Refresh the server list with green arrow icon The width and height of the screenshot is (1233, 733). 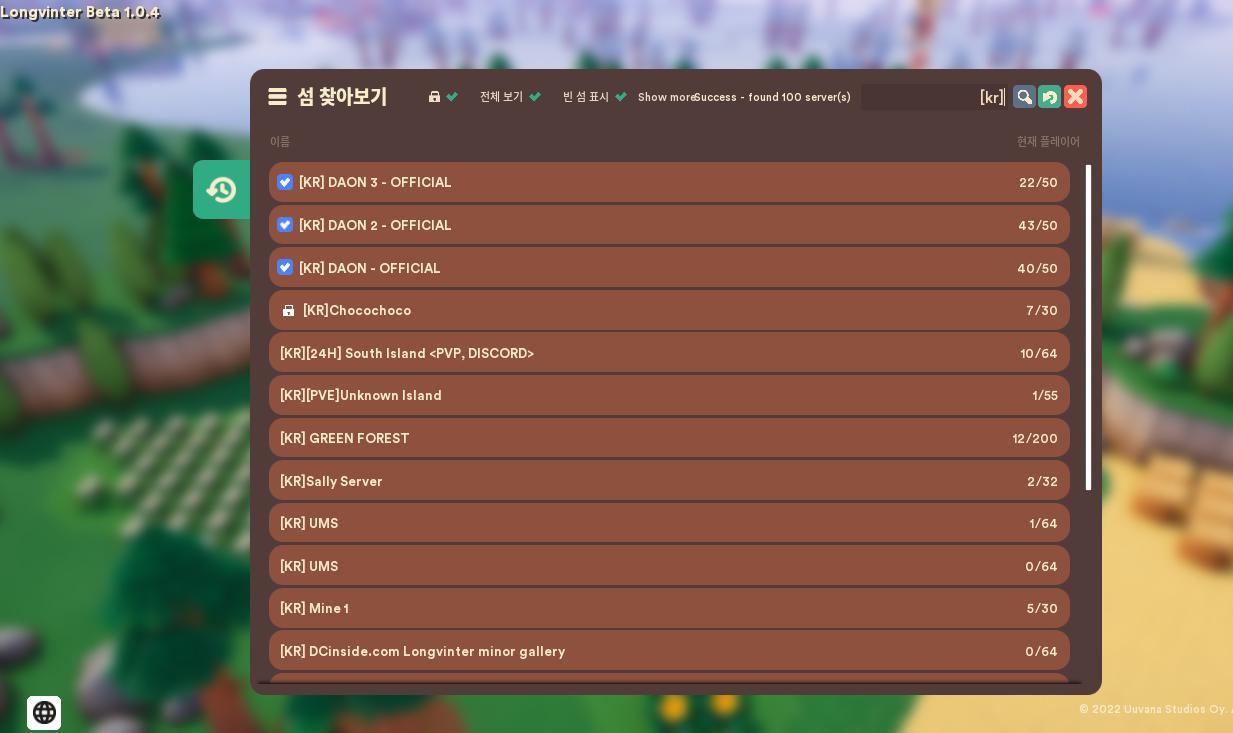(x=1049, y=96)
